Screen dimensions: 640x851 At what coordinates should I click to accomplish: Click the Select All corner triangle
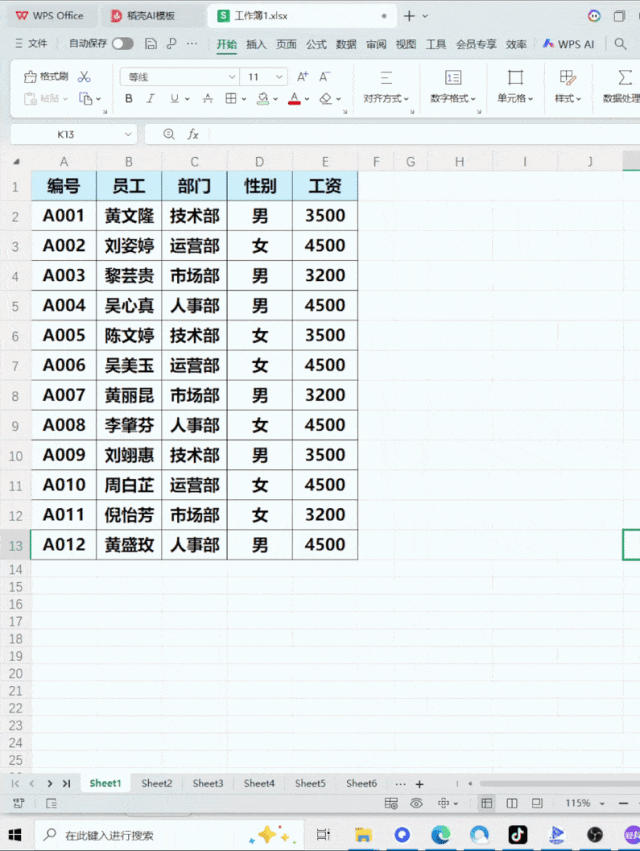[x=16, y=162]
